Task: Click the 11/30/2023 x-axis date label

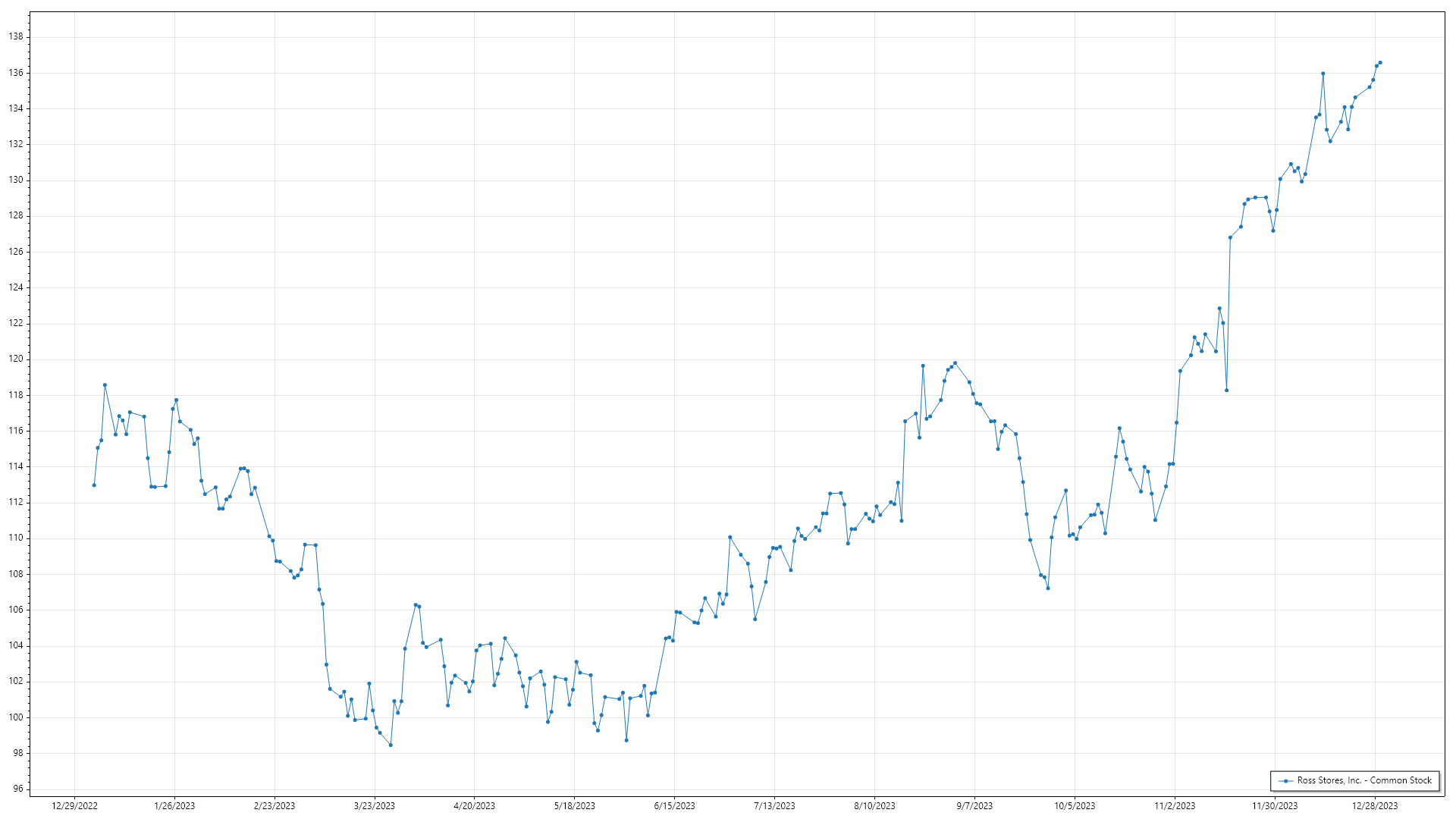Action: click(1274, 806)
